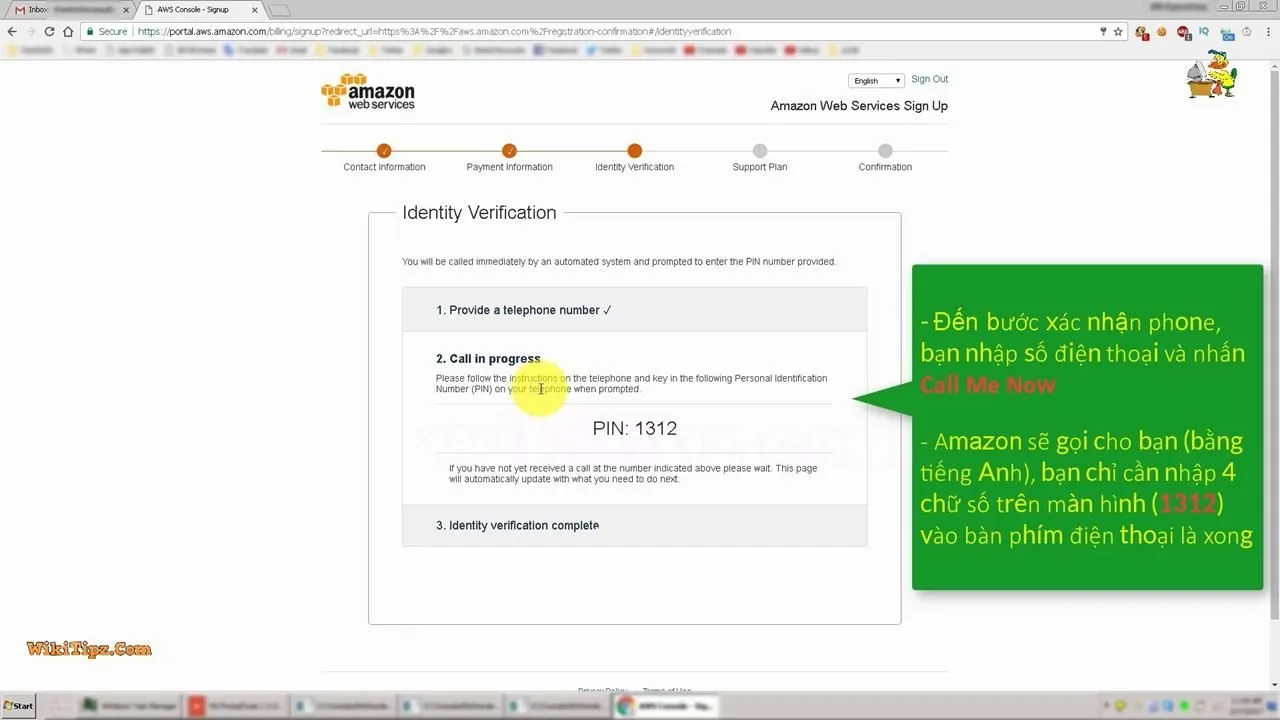
Task: Click the 'Contact Information' step label
Action: click(x=384, y=167)
